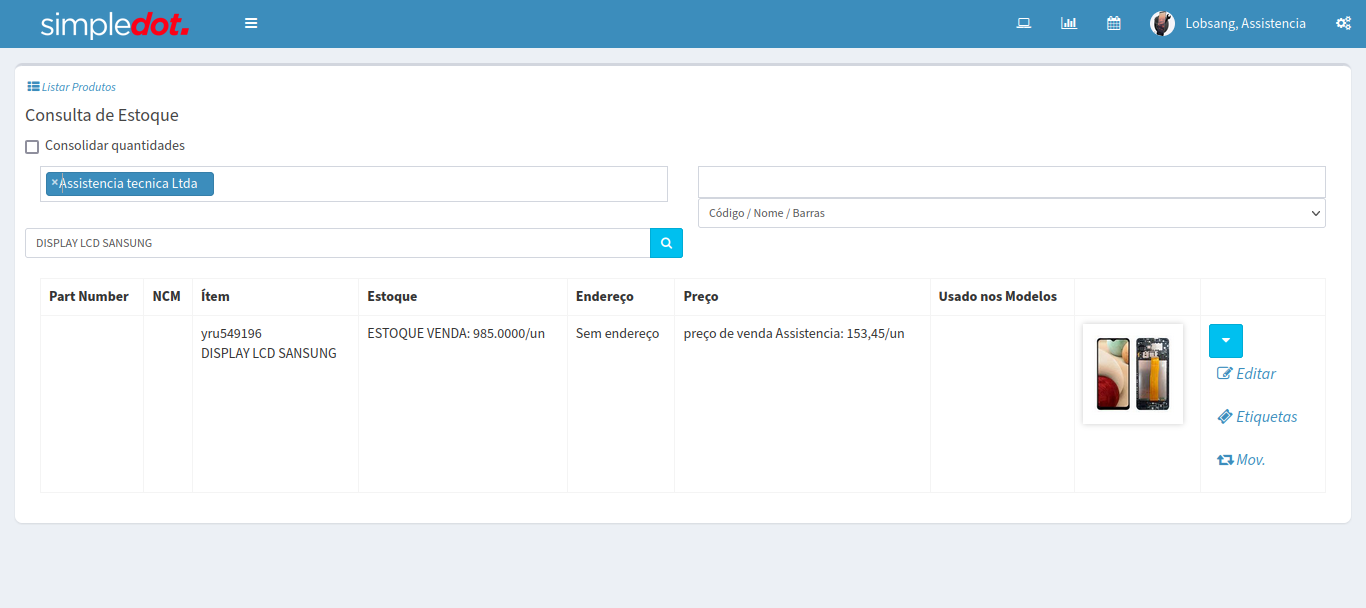Focus the empty field above Código dropdown
This screenshot has width=1366, height=608.
pos(1011,182)
